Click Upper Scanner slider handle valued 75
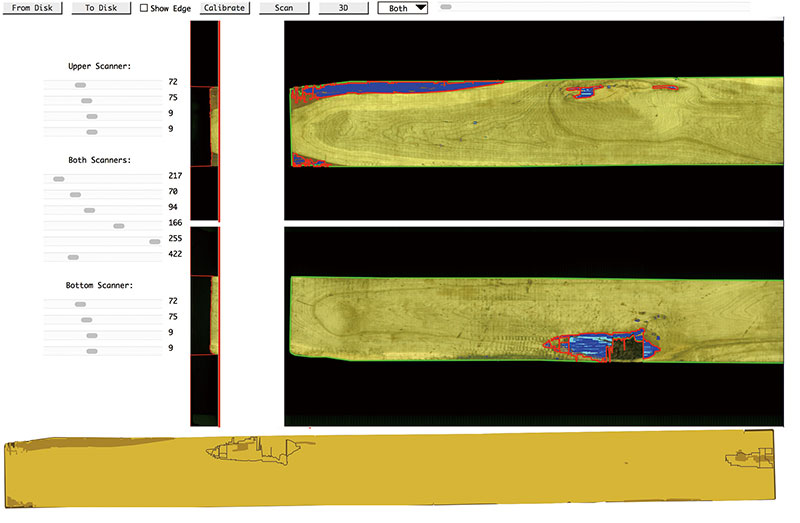The height and width of the screenshot is (523, 800). pos(86,101)
